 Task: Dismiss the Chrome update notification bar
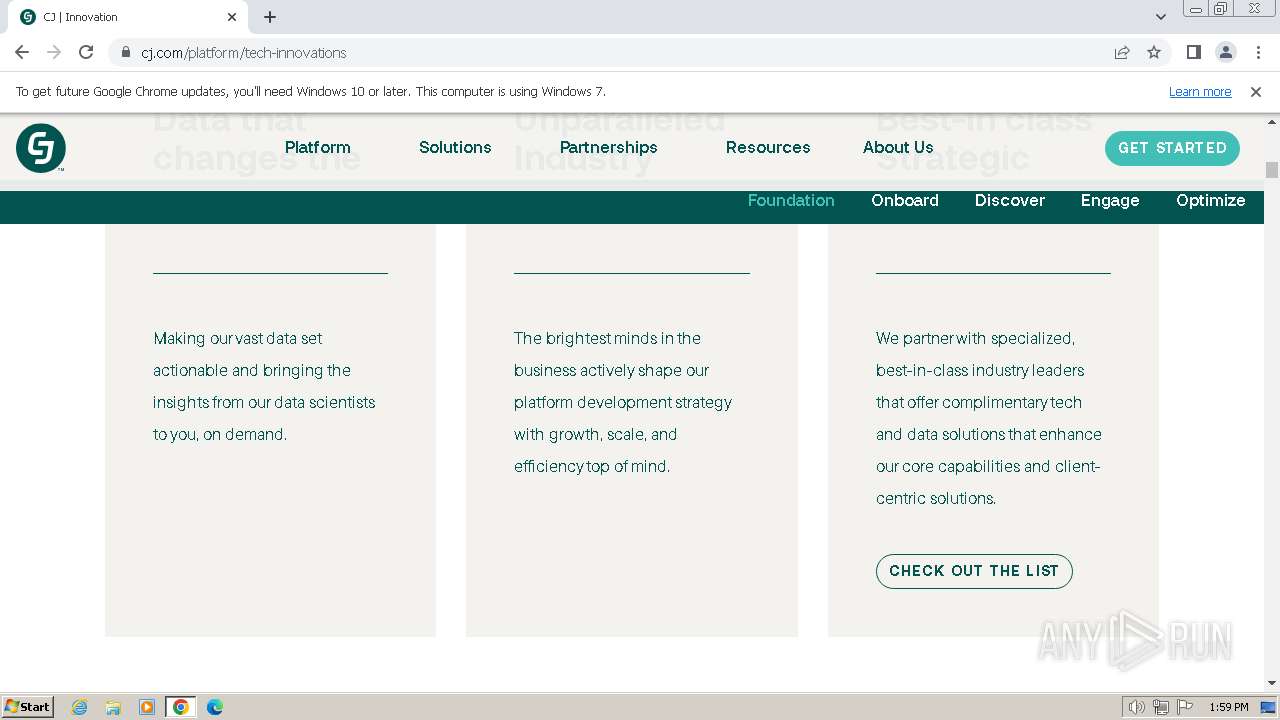[1256, 92]
